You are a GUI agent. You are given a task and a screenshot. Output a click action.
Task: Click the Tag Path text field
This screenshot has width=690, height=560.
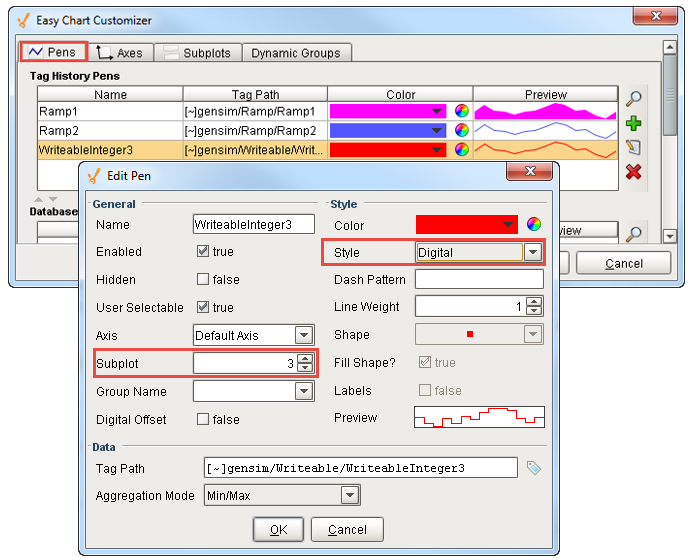coord(360,468)
